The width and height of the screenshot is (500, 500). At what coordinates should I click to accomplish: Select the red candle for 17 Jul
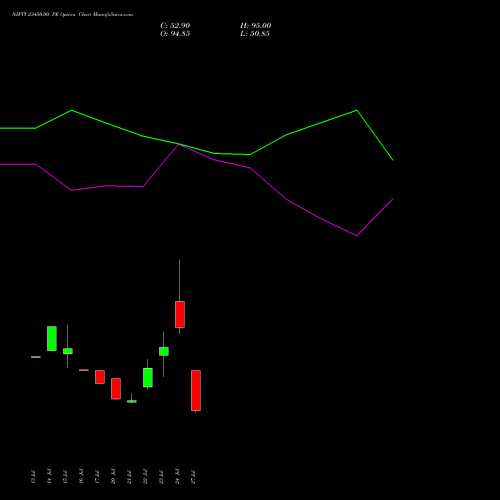tap(100, 377)
